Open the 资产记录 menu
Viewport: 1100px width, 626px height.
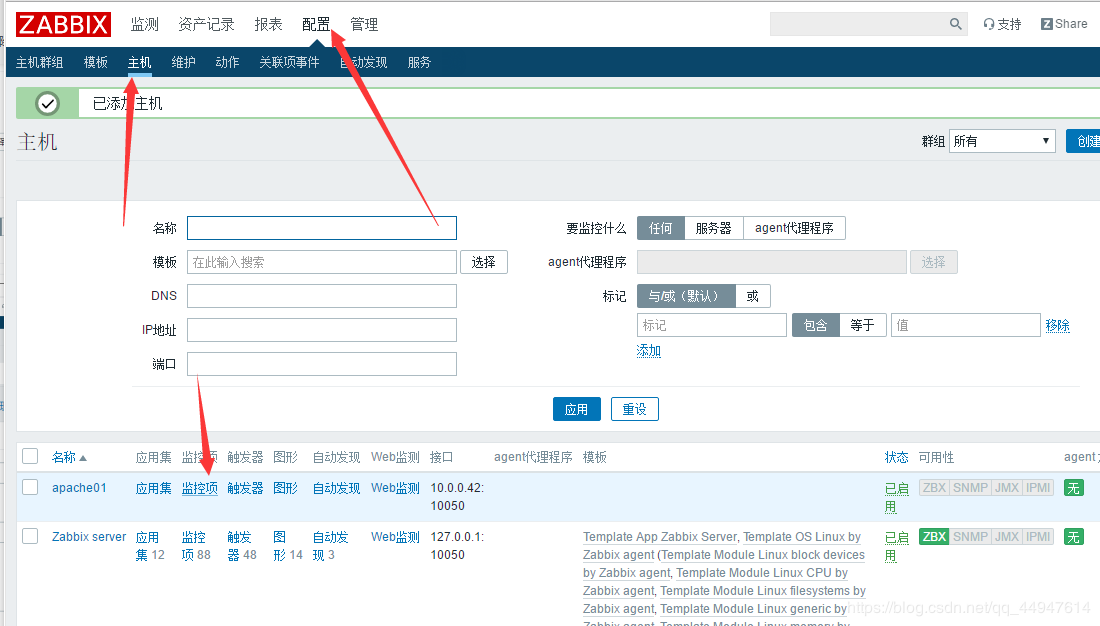coord(206,25)
